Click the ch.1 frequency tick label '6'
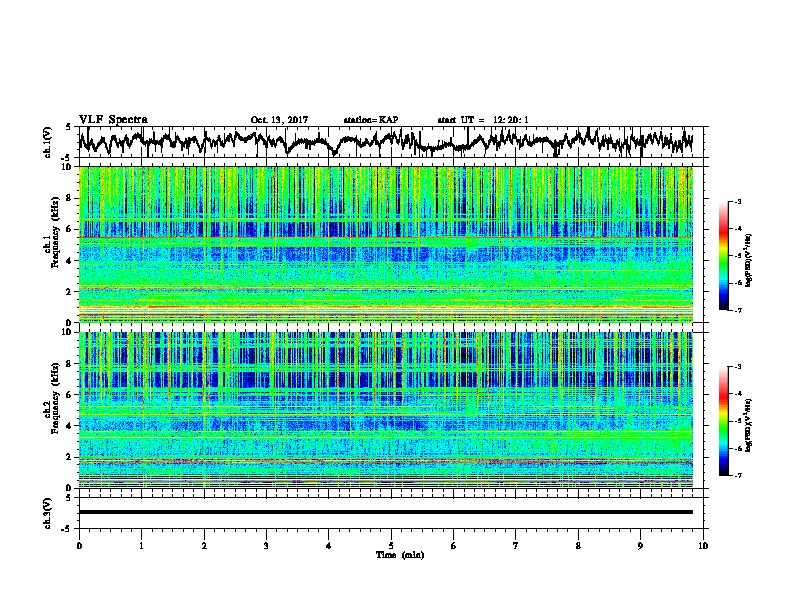792x612 pixels. [69, 229]
